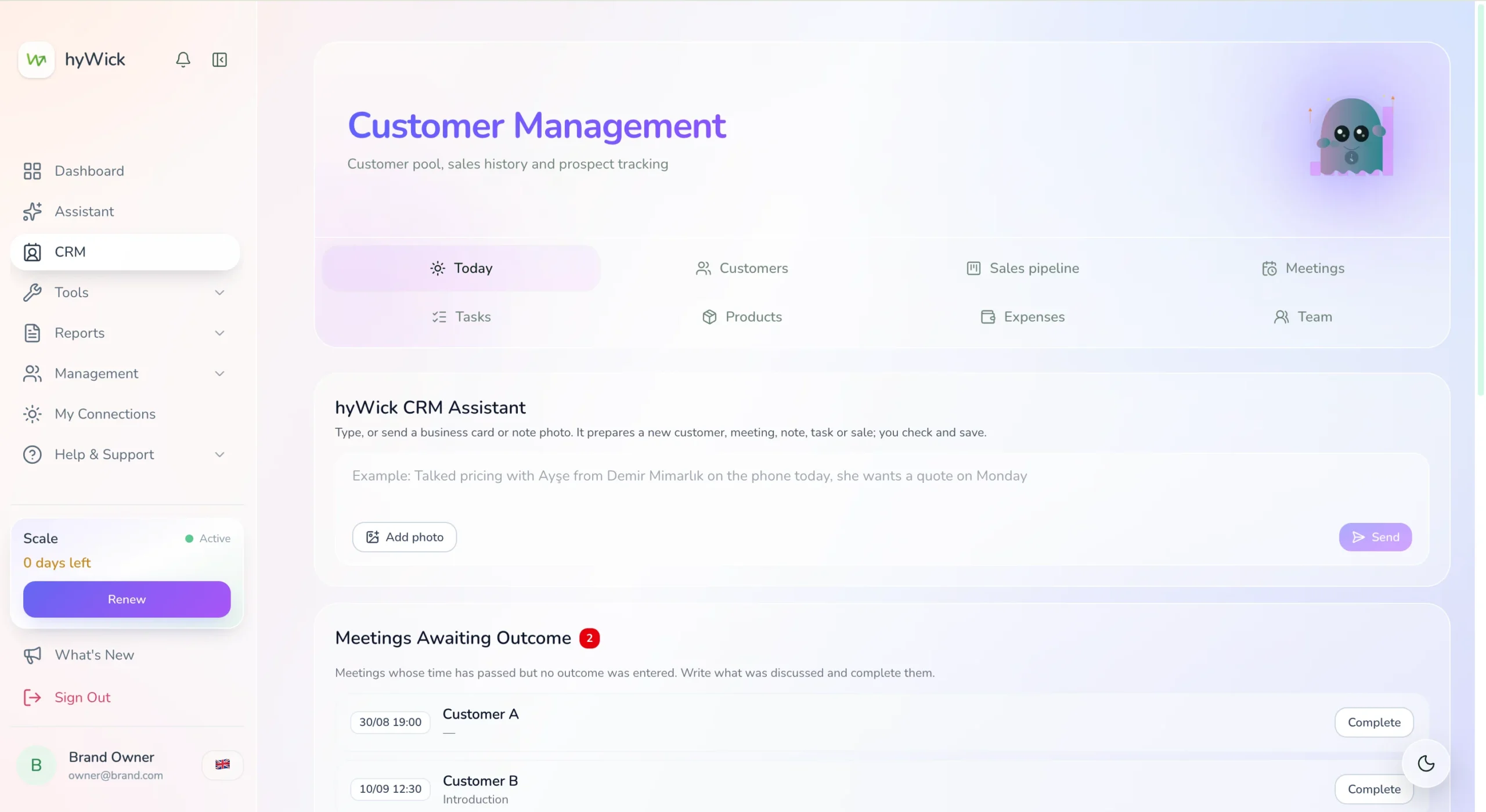The image size is (1486, 812).
Task: Open the Expenses tab
Action: pos(1022,317)
